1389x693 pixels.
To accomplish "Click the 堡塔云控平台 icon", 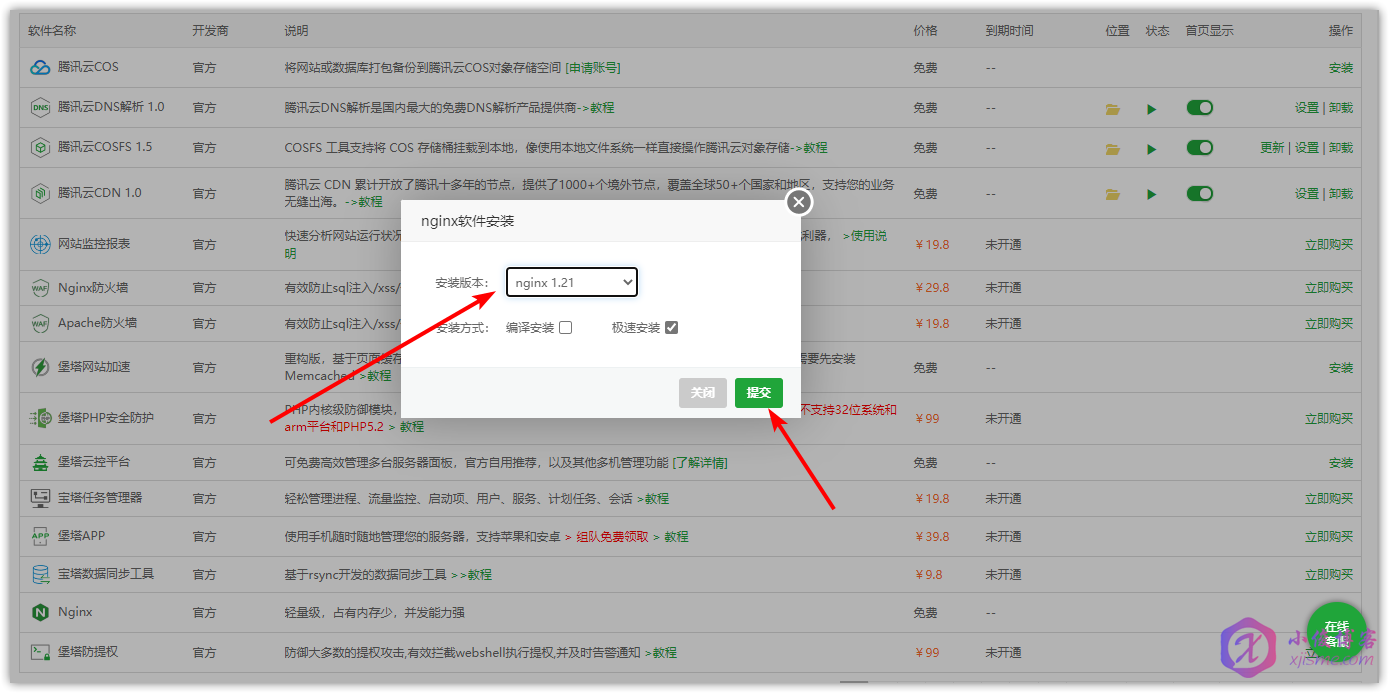I will (x=40, y=462).
